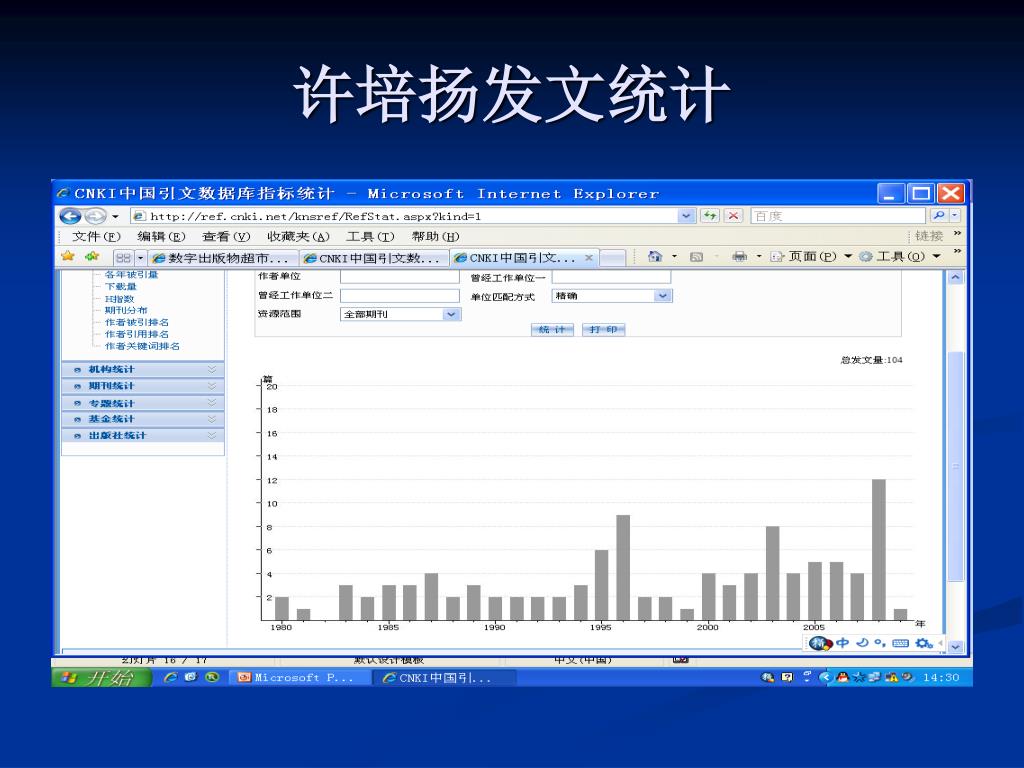Open the 文件(F) menu
The height and width of the screenshot is (768, 1024).
tap(96, 236)
